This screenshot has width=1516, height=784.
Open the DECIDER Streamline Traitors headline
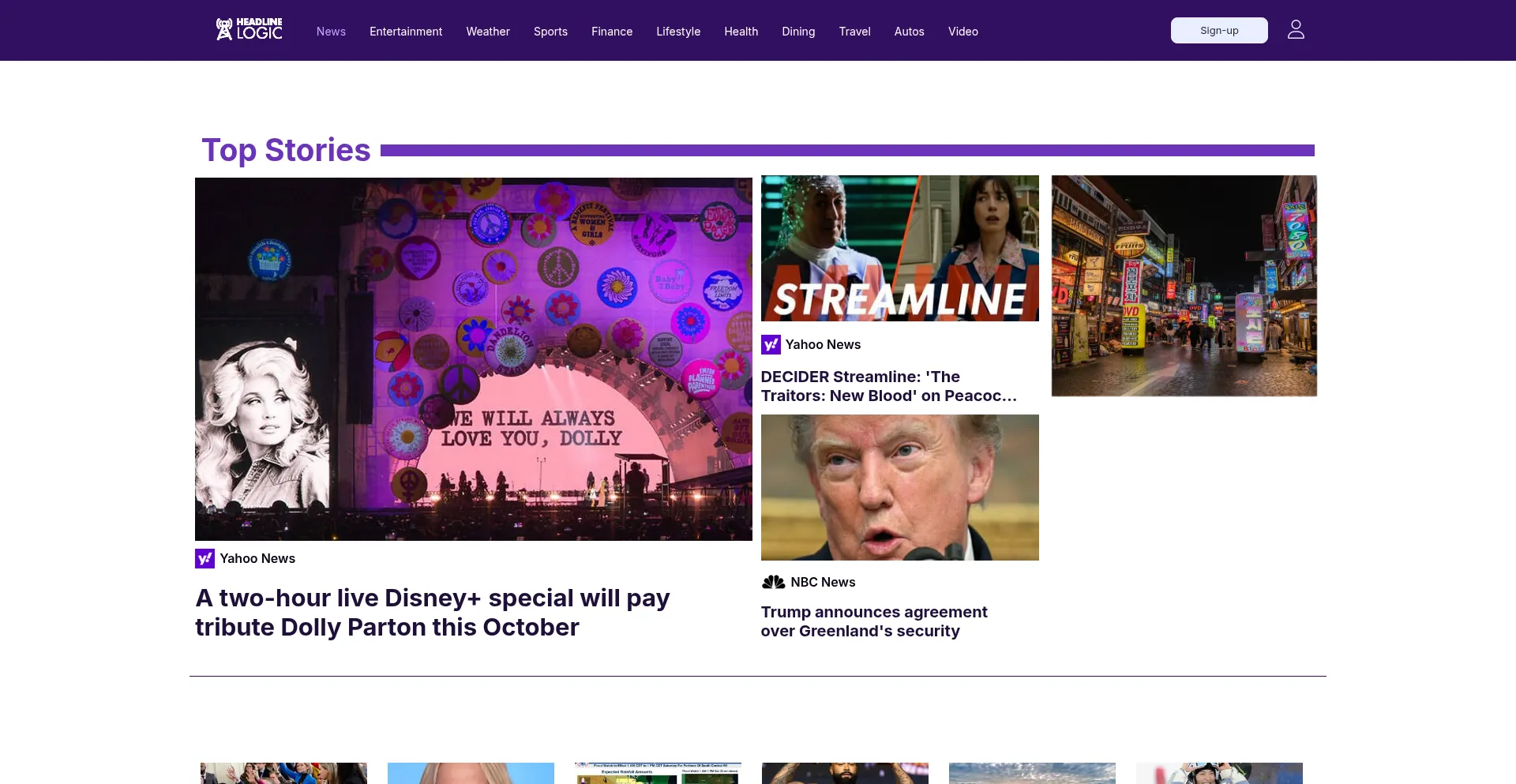tap(889, 386)
